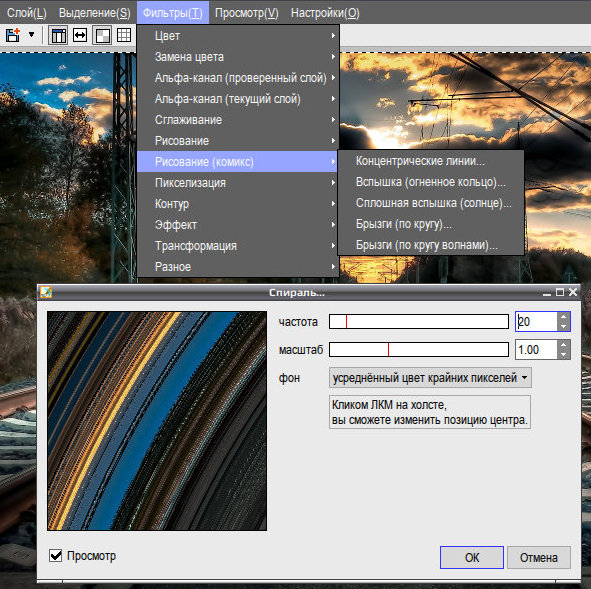Open the dropdown arrow next to save icon
The width and height of the screenshot is (591, 589).
click(32, 35)
